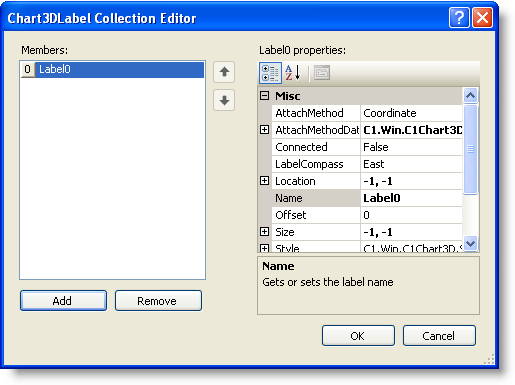
Task: Edit the Name value Label0
Action: click(411, 198)
